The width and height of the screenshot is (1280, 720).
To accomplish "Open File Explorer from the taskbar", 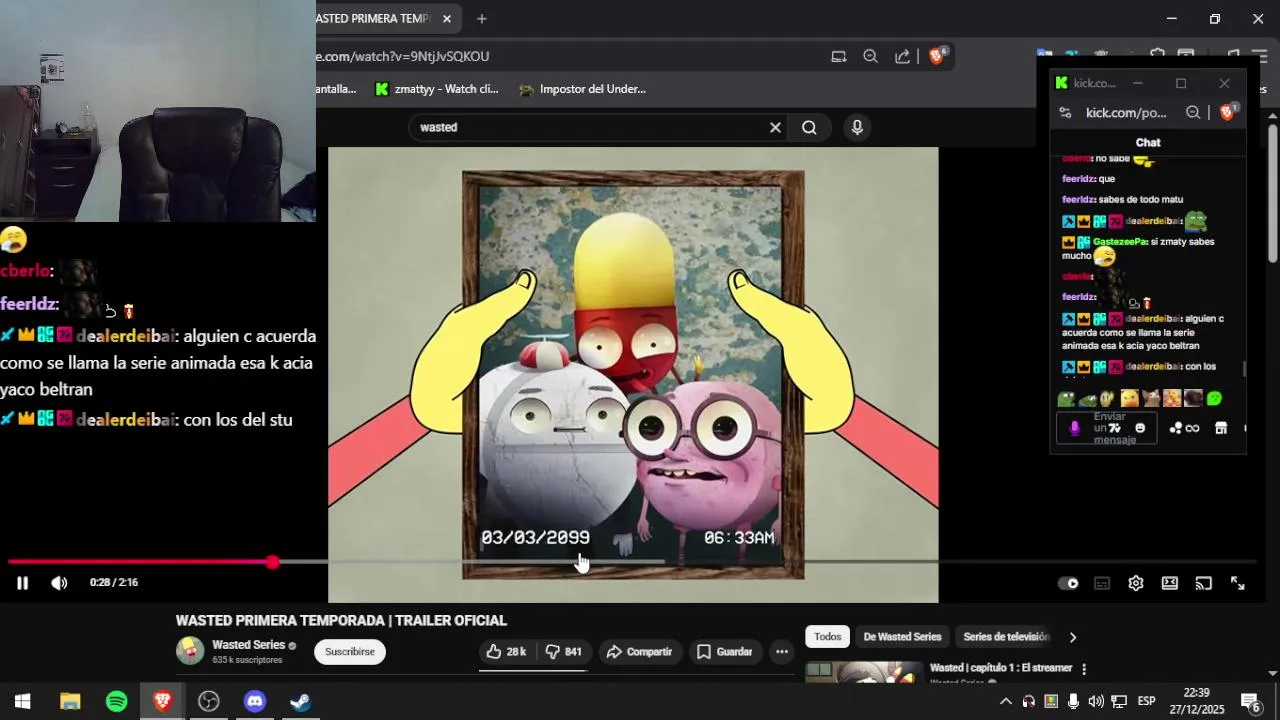I will pyautogui.click(x=70, y=701).
